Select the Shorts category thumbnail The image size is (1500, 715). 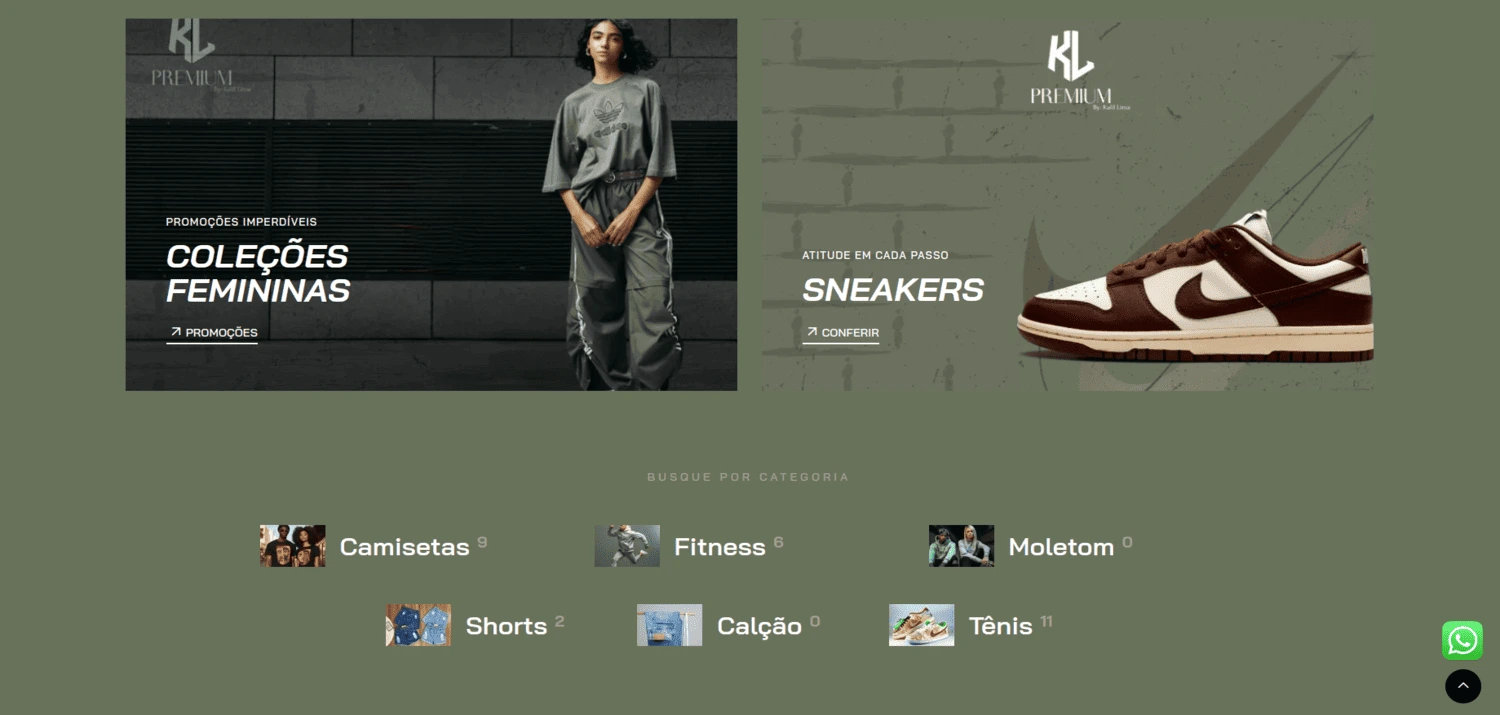(x=418, y=625)
